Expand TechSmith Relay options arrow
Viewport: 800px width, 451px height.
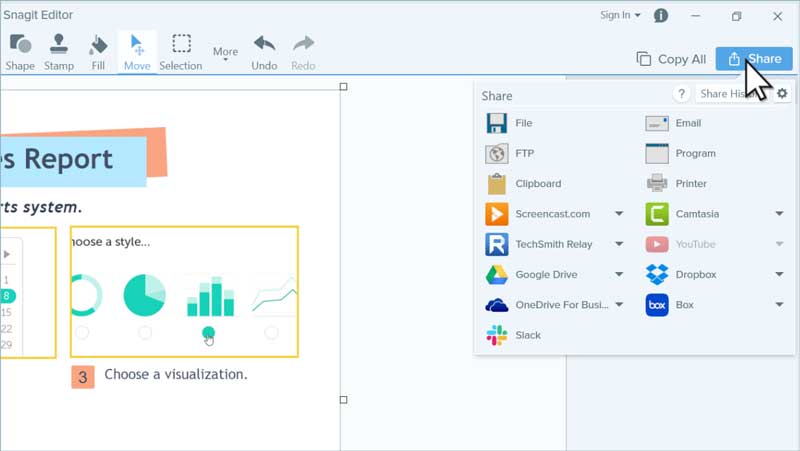(x=619, y=244)
